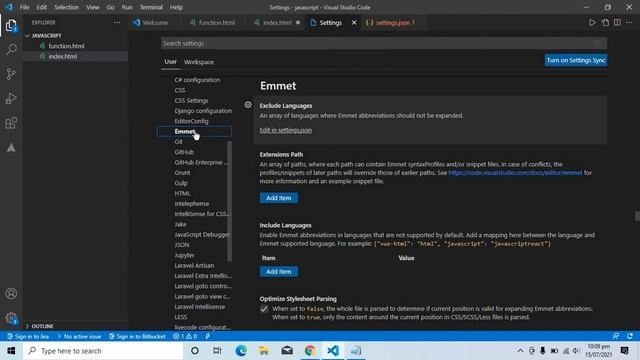Screen dimensions: 640x360
Task: Click No active issue status item
Action: pos(79,336)
